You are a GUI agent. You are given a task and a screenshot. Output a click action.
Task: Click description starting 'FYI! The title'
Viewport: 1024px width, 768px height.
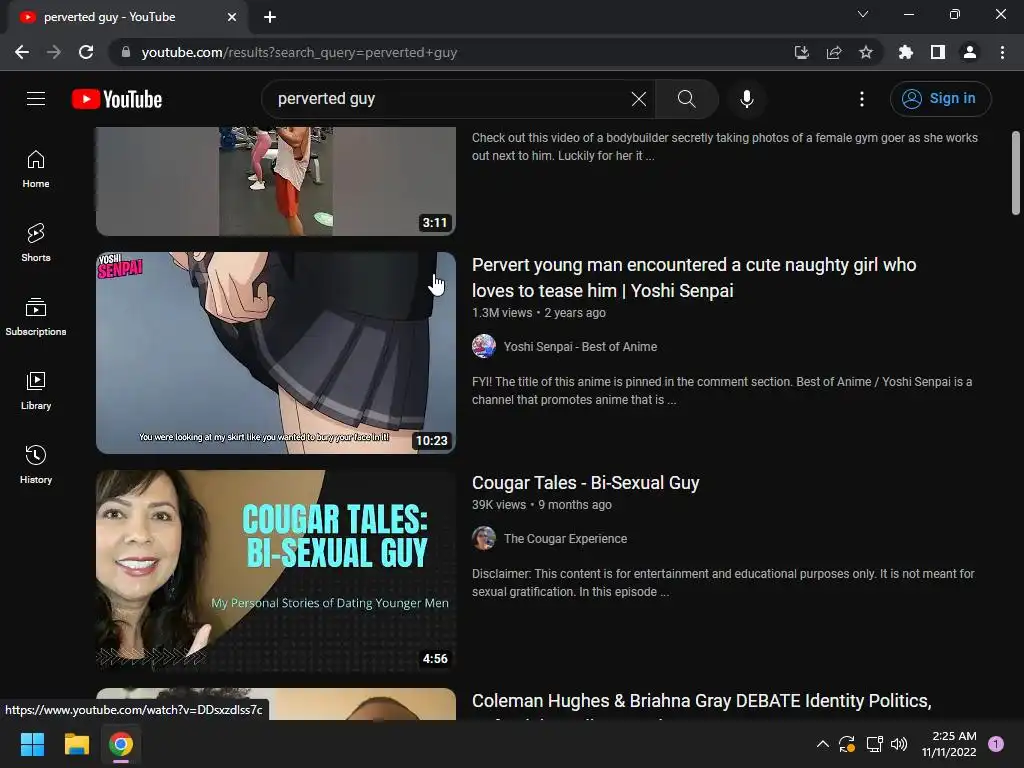(722, 391)
